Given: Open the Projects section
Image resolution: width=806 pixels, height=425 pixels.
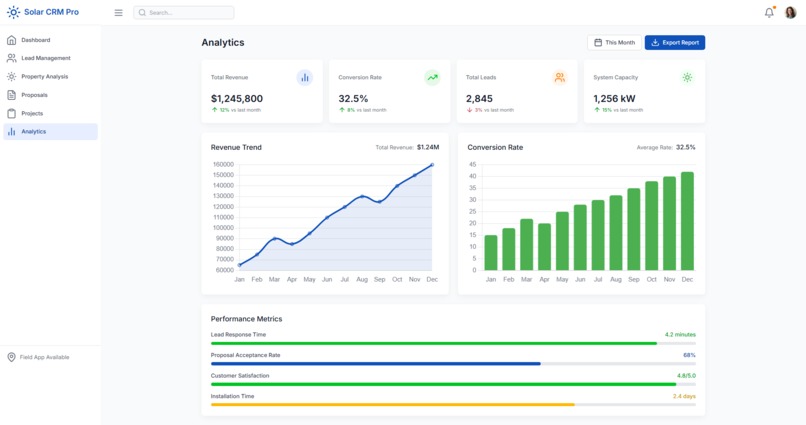Looking at the screenshot, I should pos(50,113).
